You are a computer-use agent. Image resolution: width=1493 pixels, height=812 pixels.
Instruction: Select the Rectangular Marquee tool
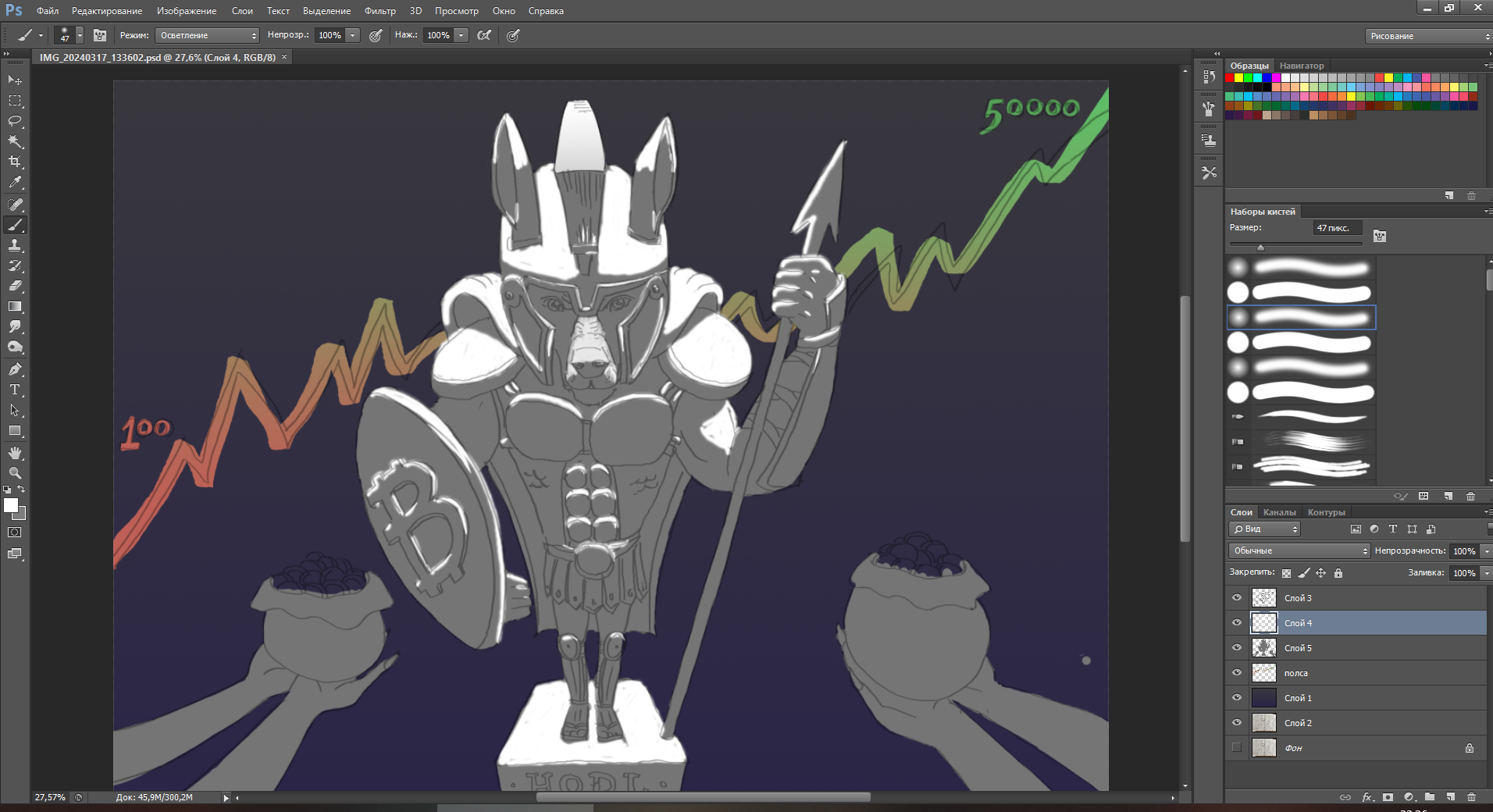(x=15, y=101)
